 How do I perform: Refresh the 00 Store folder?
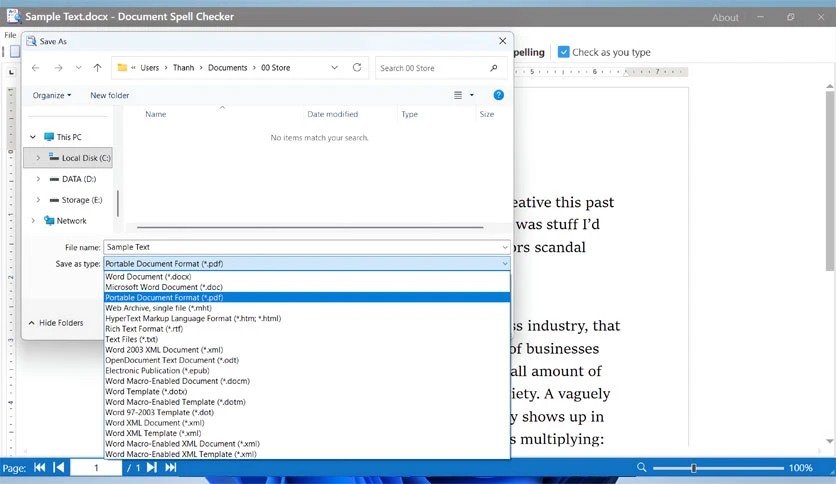(x=357, y=68)
